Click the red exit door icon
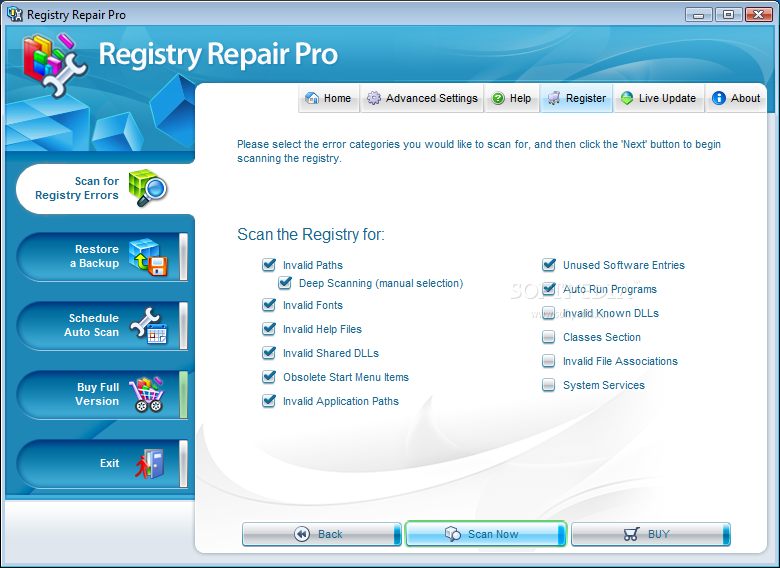This screenshot has height=568, width=780. click(150, 464)
